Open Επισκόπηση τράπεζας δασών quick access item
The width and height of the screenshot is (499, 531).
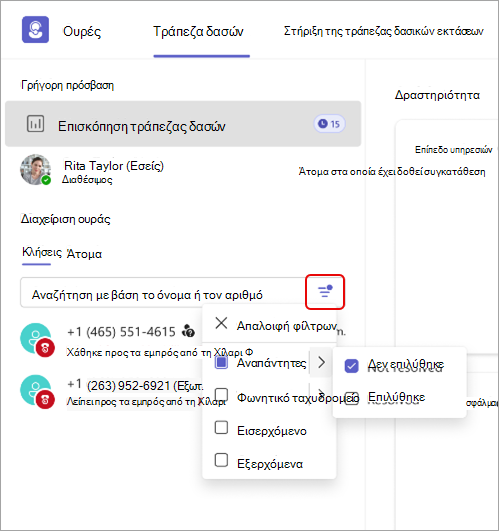[183, 124]
